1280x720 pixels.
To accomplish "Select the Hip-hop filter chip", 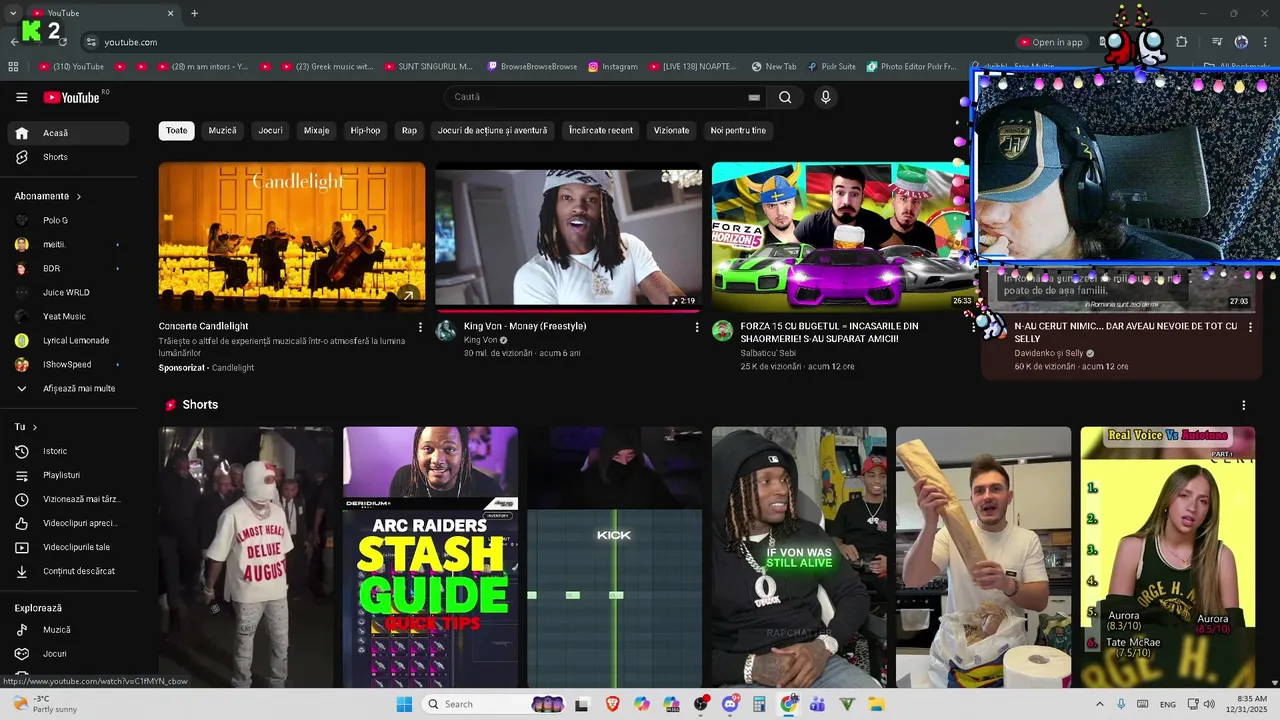I will point(365,130).
